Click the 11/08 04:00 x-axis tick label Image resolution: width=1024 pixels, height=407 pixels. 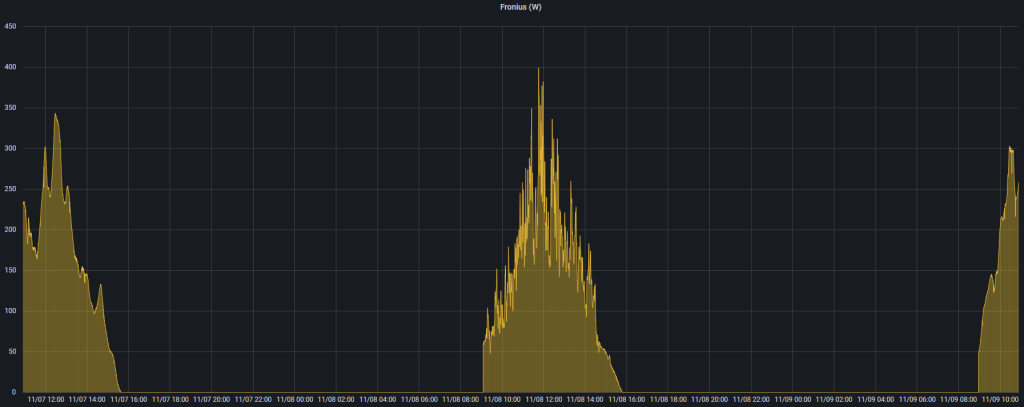click(x=378, y=399)
